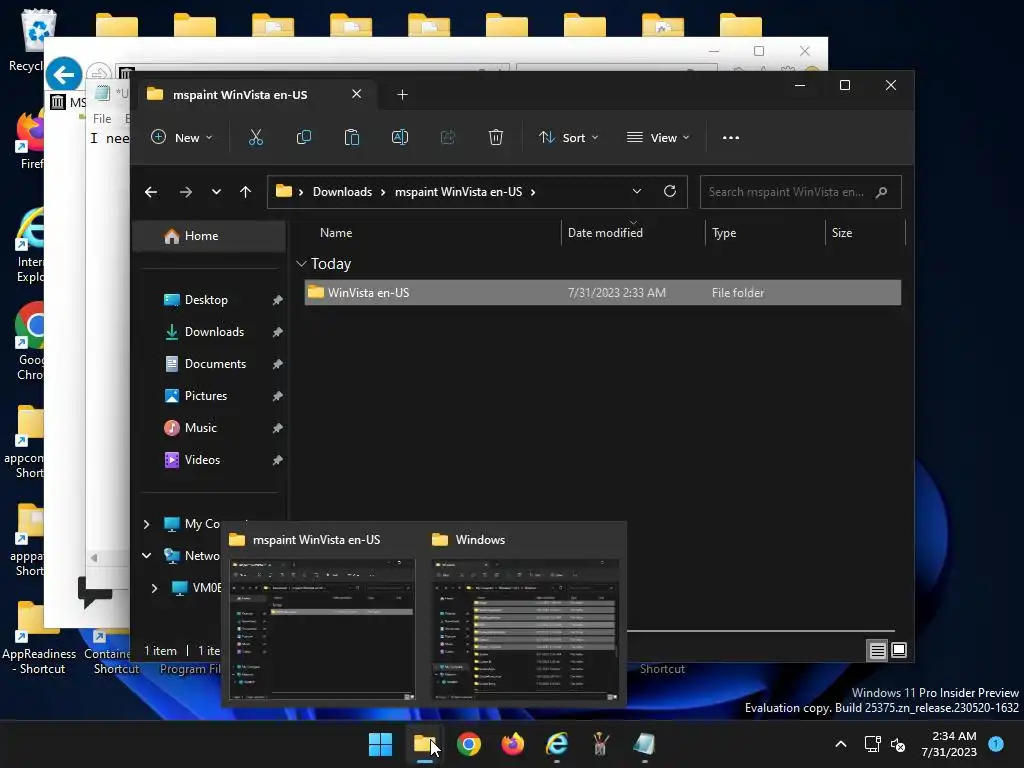Collapse the Network tree node
This screenshot has width=1024, height=768.
146,556
